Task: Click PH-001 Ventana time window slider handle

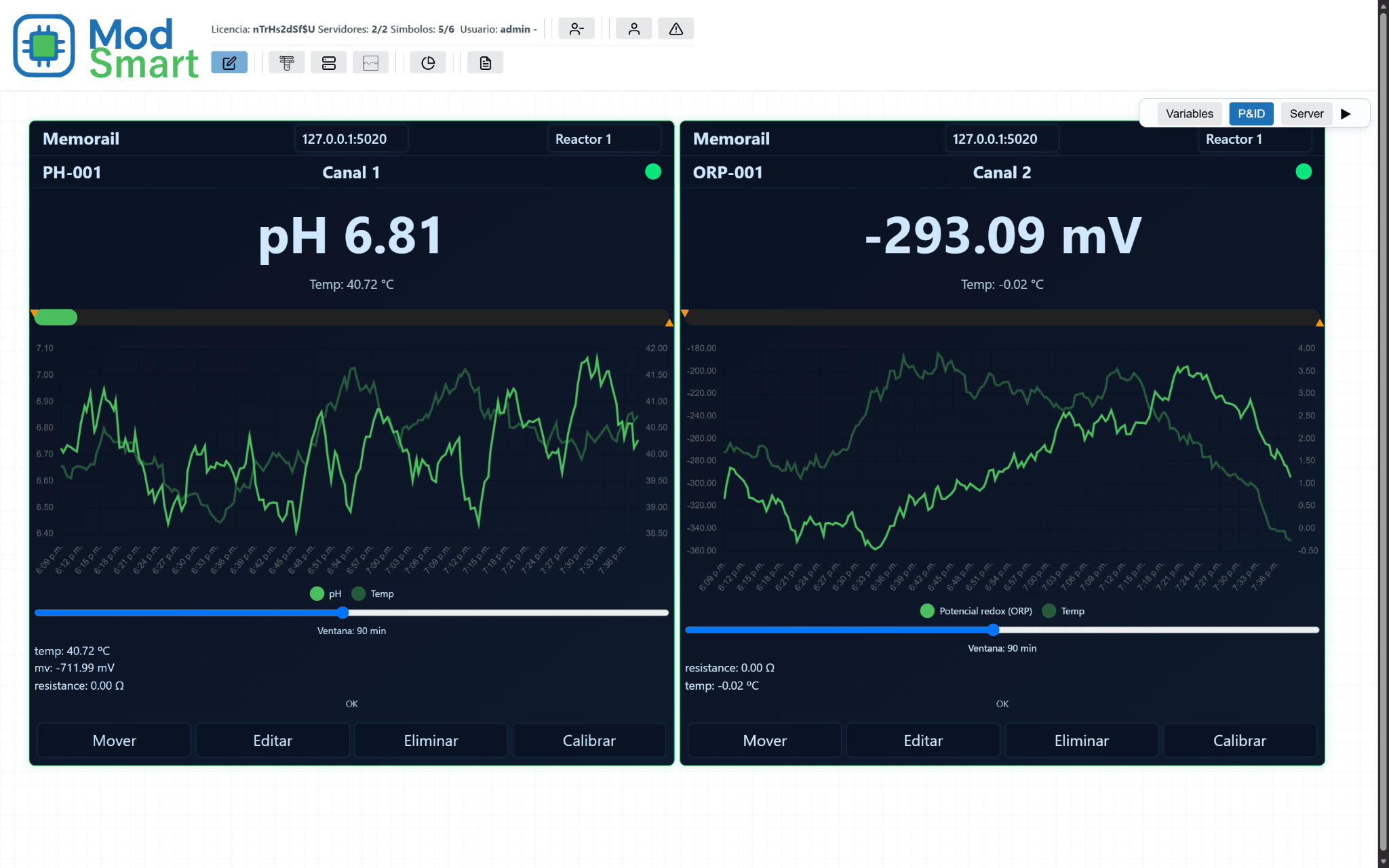Action: (x=343, y=612)
